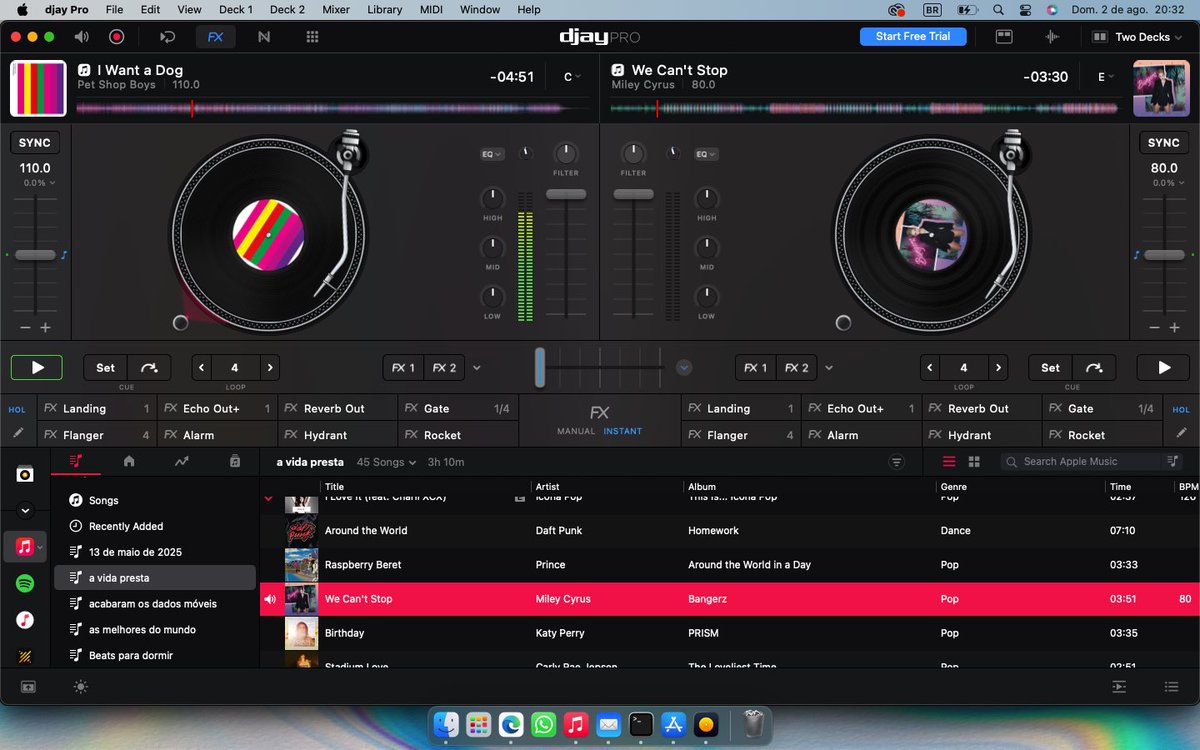Switch library to grid view
Image resolution: width=1200 pixels, height=750 pixels.
(x=975, y=462)
